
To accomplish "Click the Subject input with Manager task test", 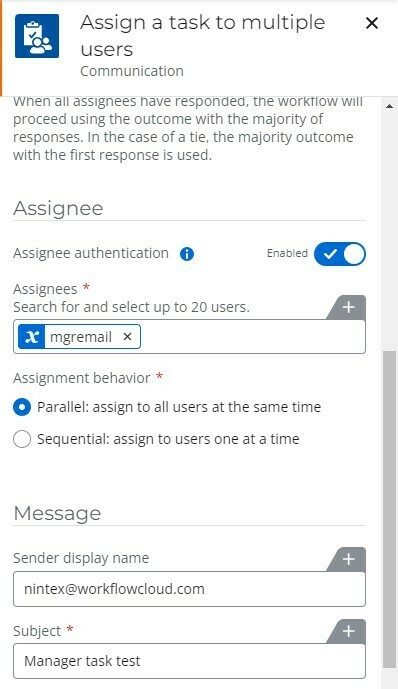I will click(189, 661).
